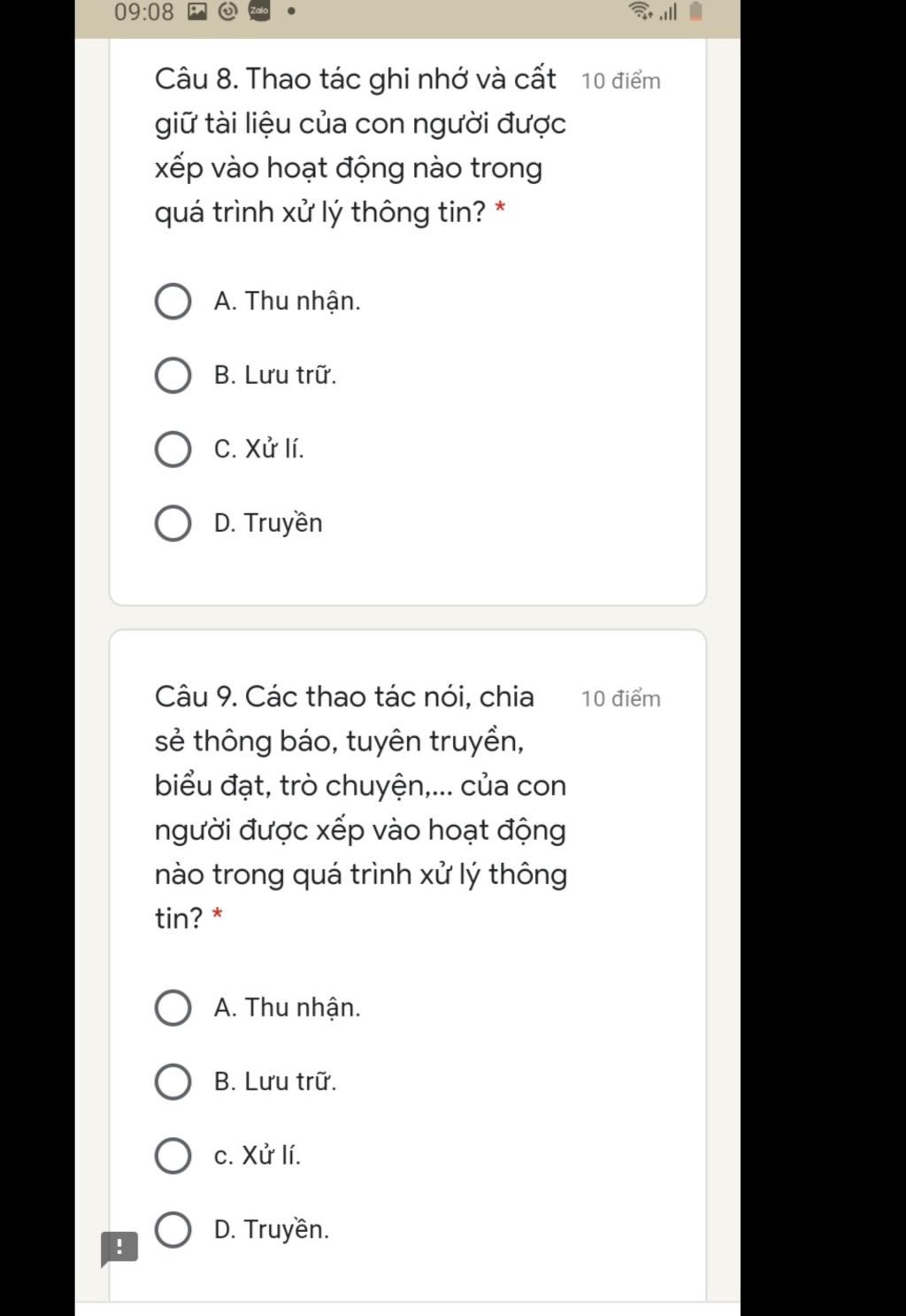This screenshot has height=1316, width=906.
Task: Tap the feedback exclamation icon
Action: (x=119, y=1249)
